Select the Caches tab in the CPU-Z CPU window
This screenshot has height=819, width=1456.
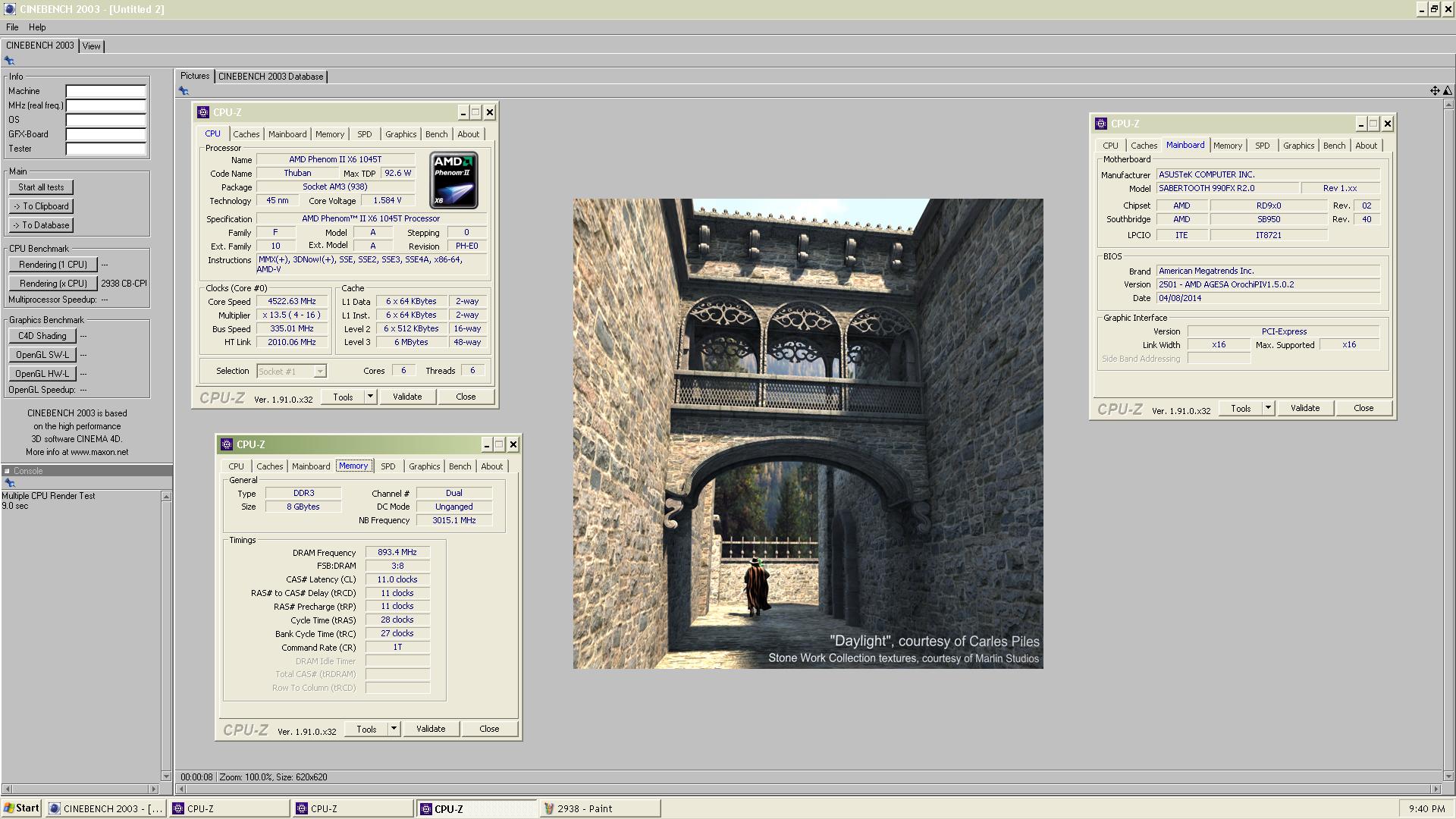246,134
